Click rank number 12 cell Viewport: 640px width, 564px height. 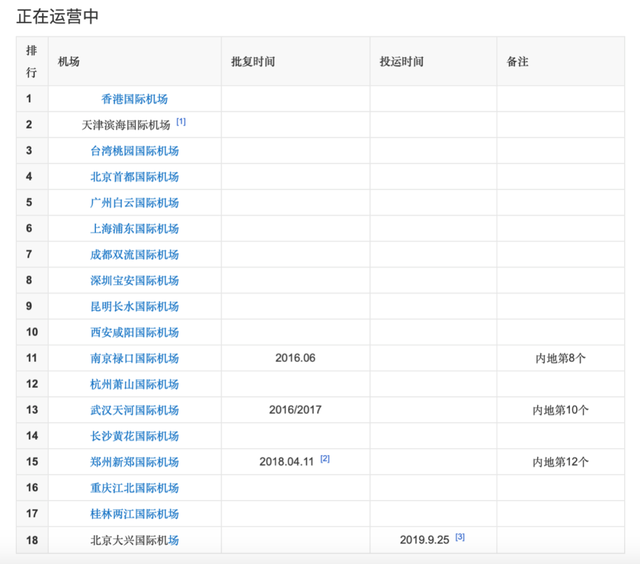(32, 384)
